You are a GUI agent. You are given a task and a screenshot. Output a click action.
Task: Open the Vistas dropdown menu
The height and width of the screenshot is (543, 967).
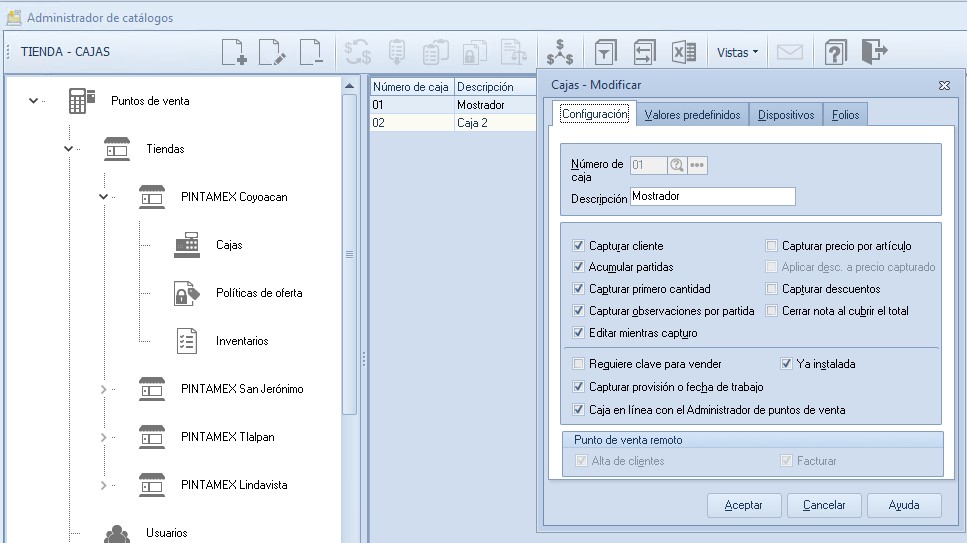pos(737,52)
